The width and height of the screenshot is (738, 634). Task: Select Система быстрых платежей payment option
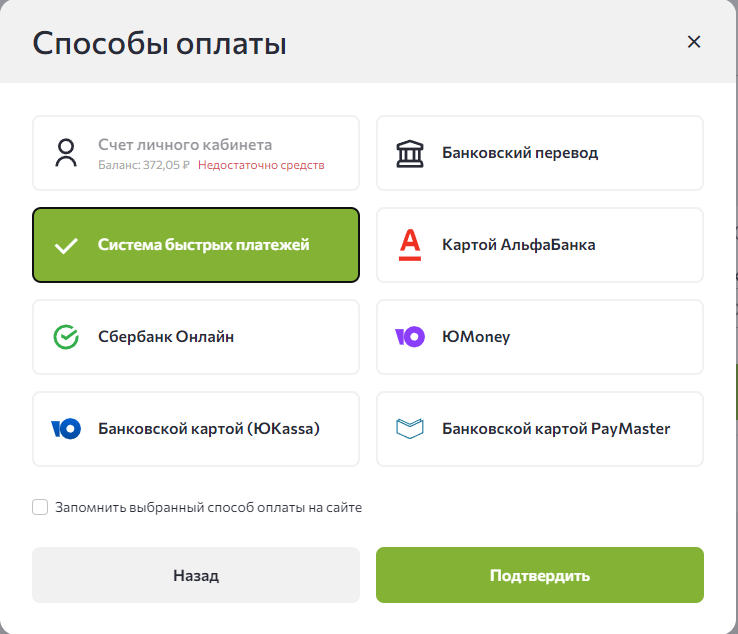pyautogui.click(x=196, y=245)
